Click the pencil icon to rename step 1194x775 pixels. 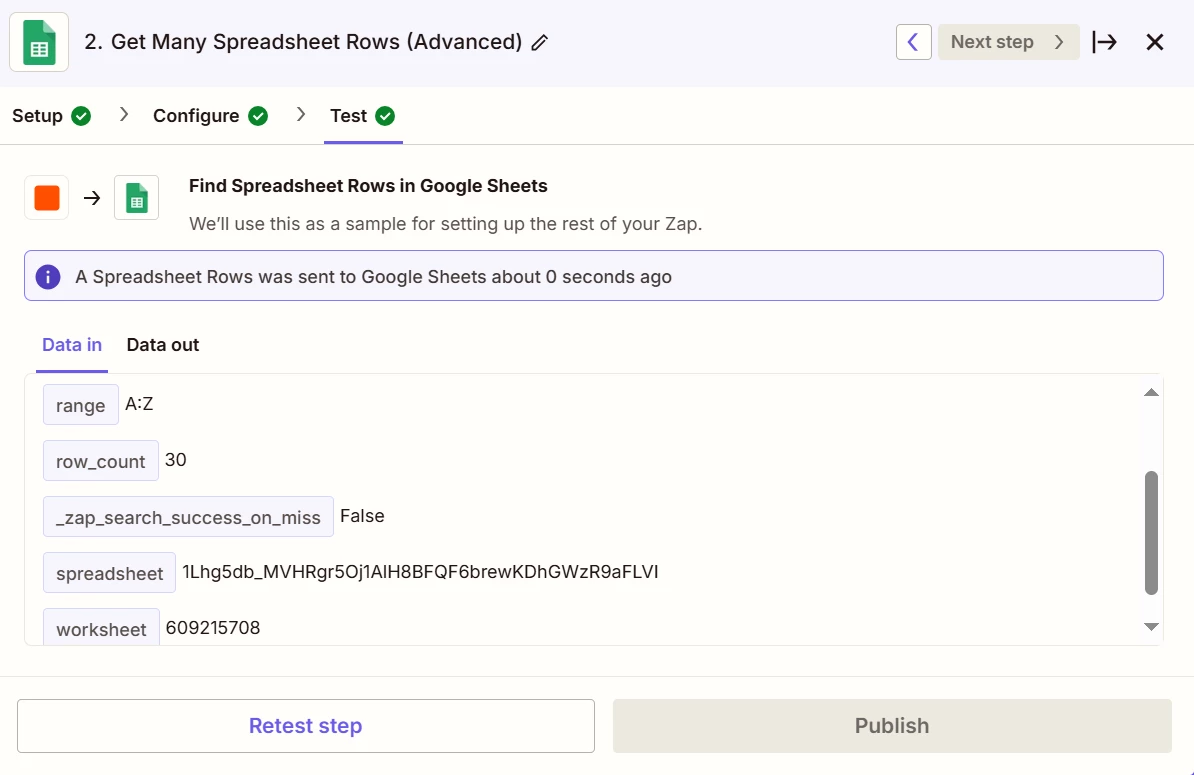pos(540,43)
